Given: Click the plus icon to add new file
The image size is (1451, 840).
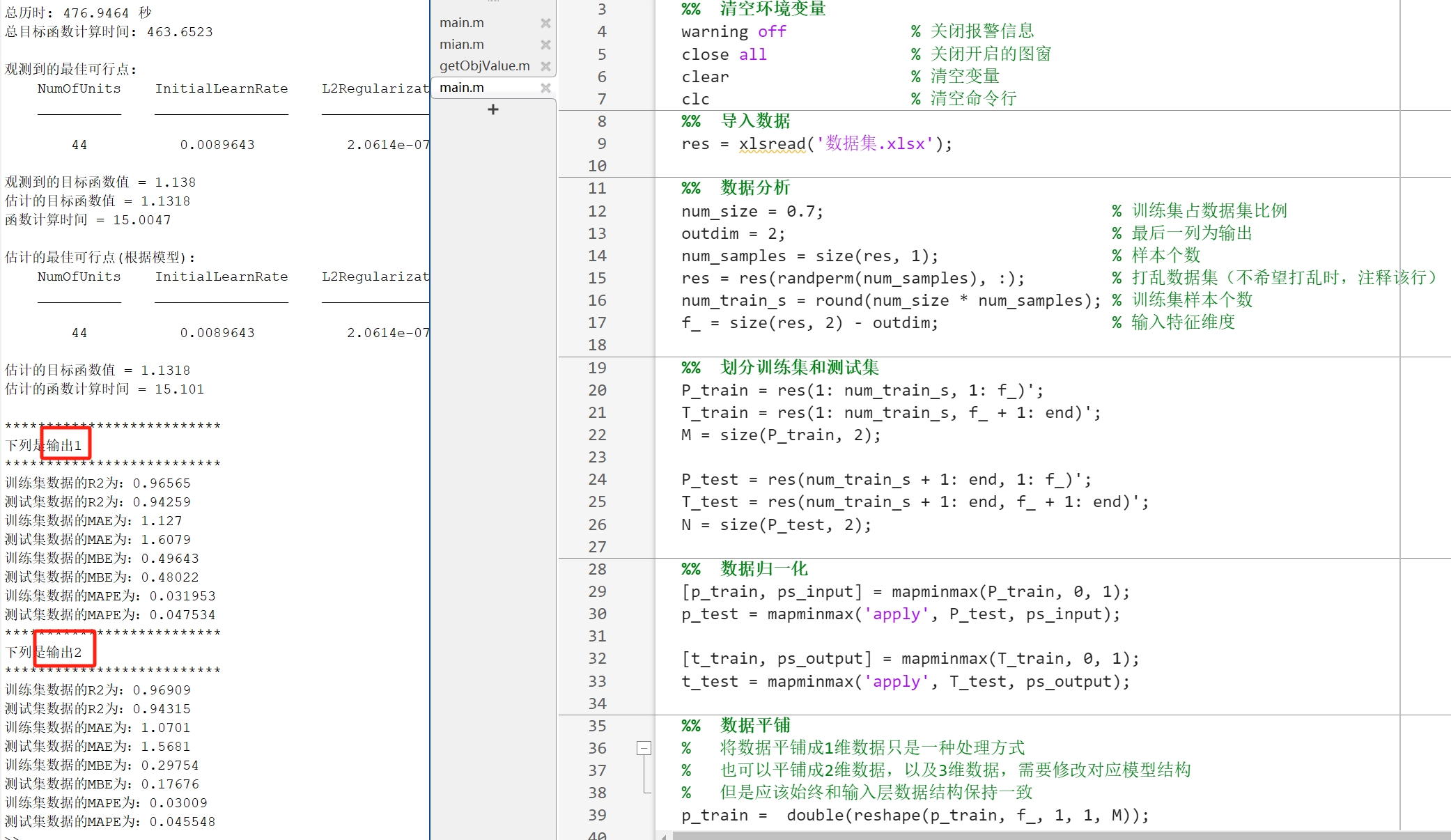Looking at the screenshot, I should tap(493, 109).
